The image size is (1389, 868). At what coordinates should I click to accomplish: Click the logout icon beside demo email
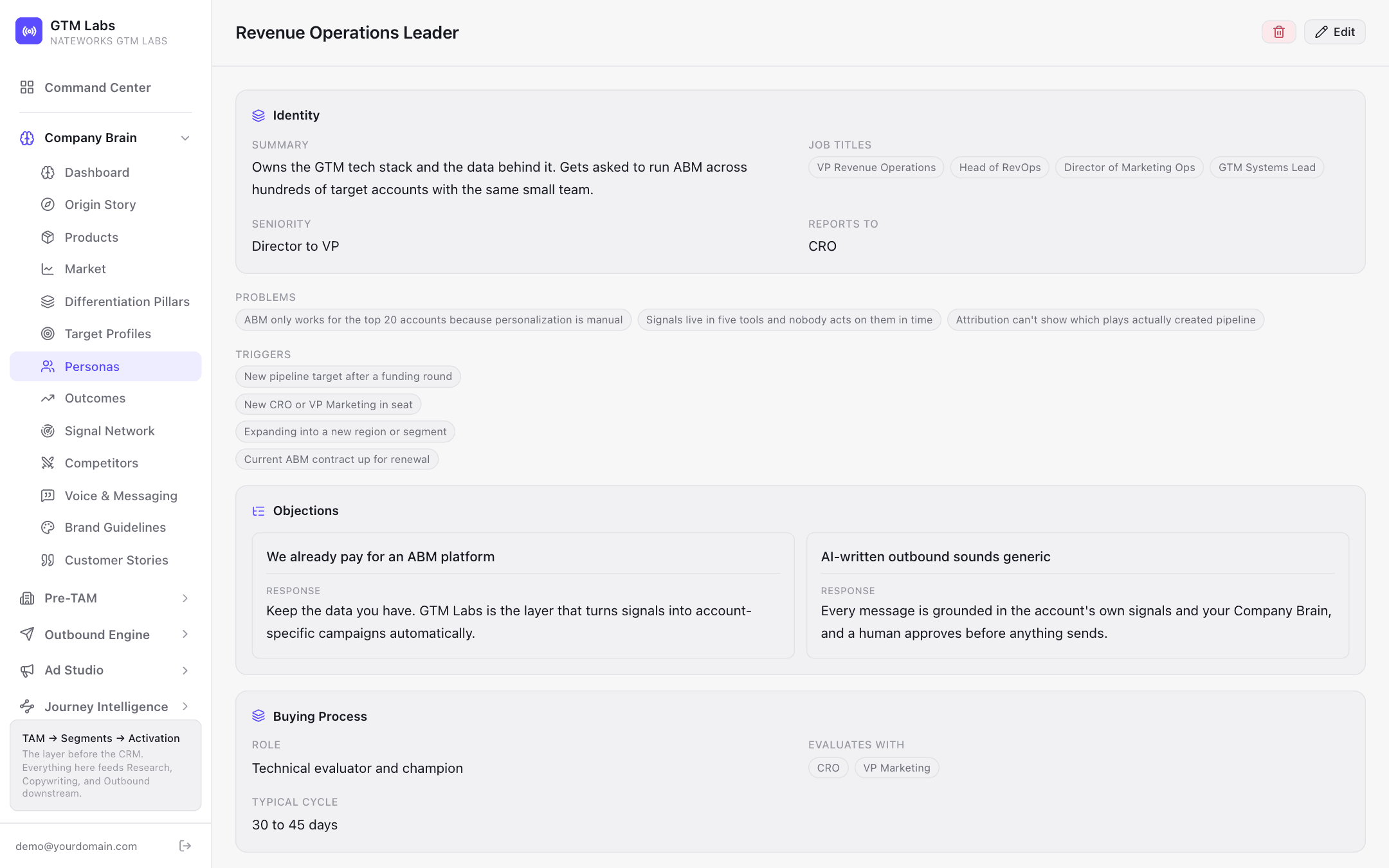tap(185, 845)
